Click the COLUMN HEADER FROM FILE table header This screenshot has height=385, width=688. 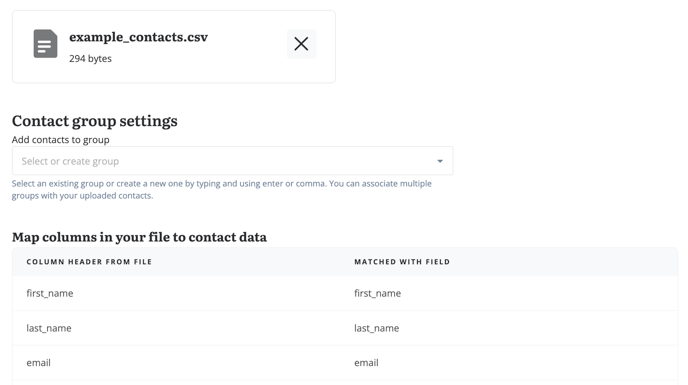(x=89, y=262)
